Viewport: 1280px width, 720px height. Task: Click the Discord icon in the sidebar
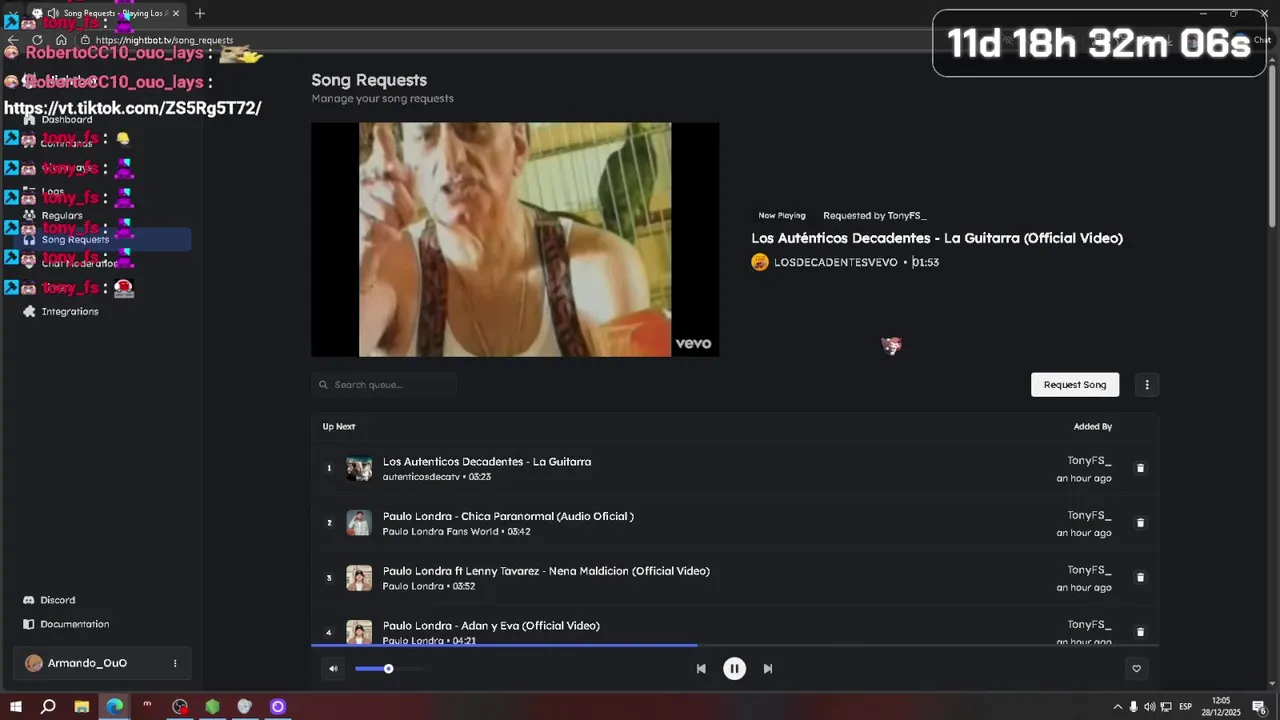(x=29, y=600)
